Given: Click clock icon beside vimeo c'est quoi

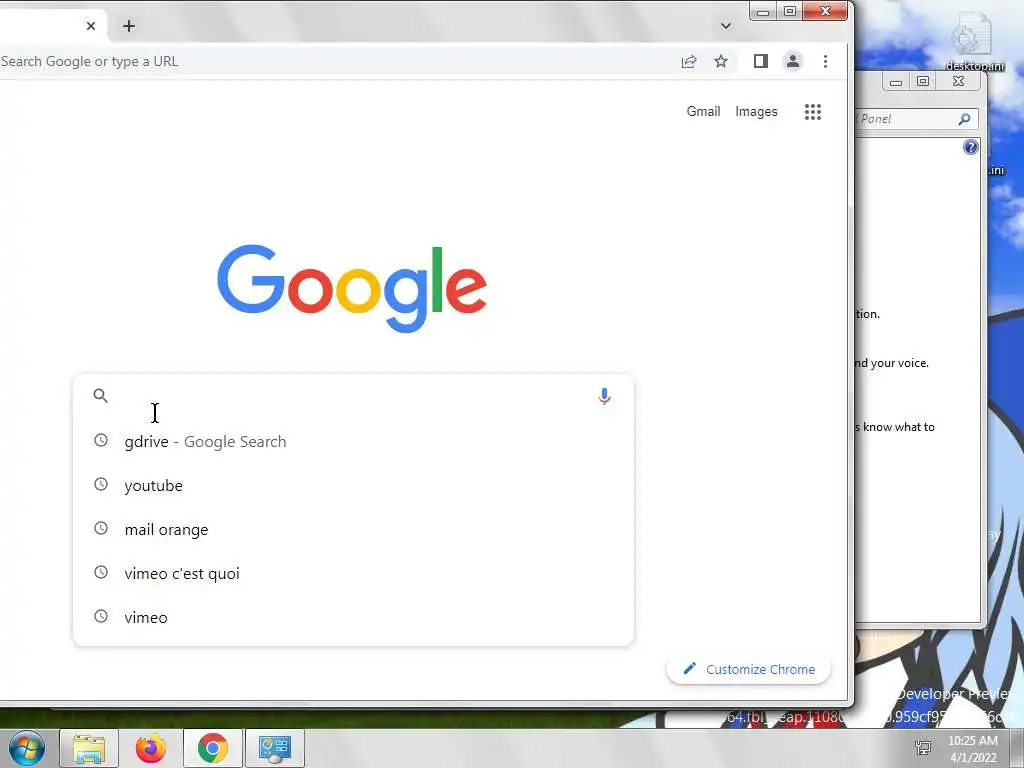Looking at the screenshot, I should pos(101,572).
